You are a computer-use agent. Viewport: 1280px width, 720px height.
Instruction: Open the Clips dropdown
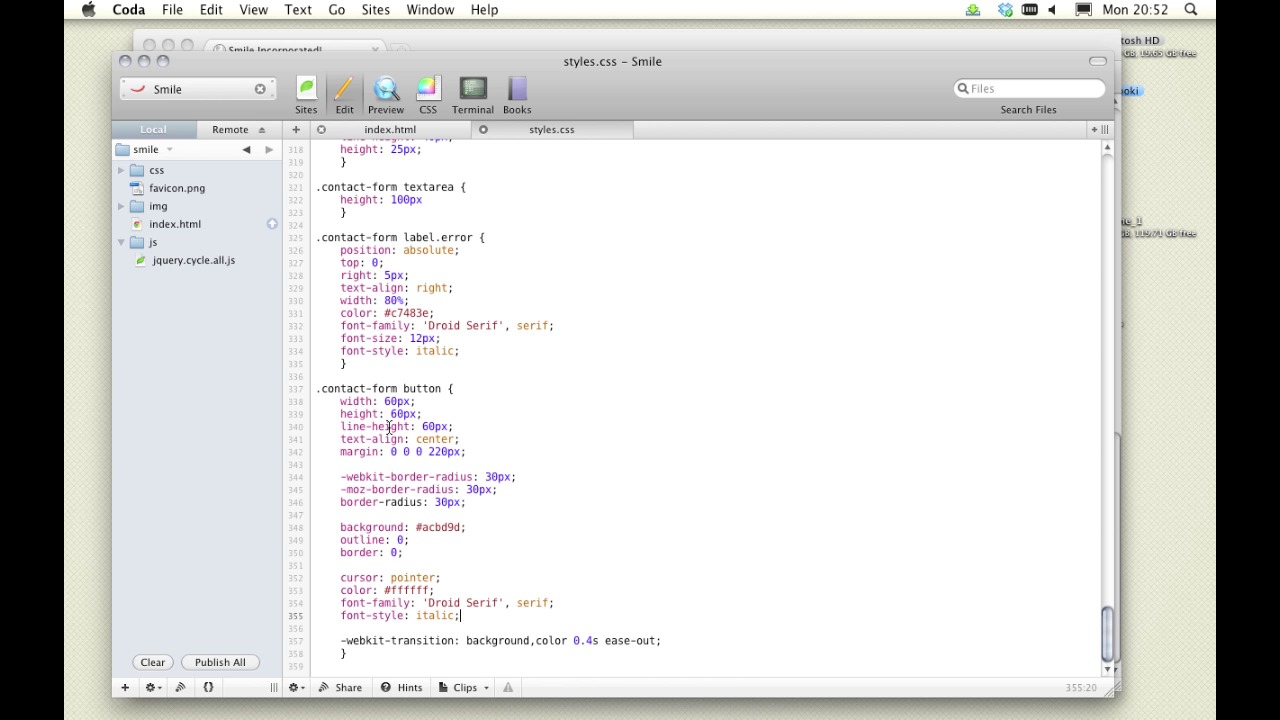coord(465,688)
